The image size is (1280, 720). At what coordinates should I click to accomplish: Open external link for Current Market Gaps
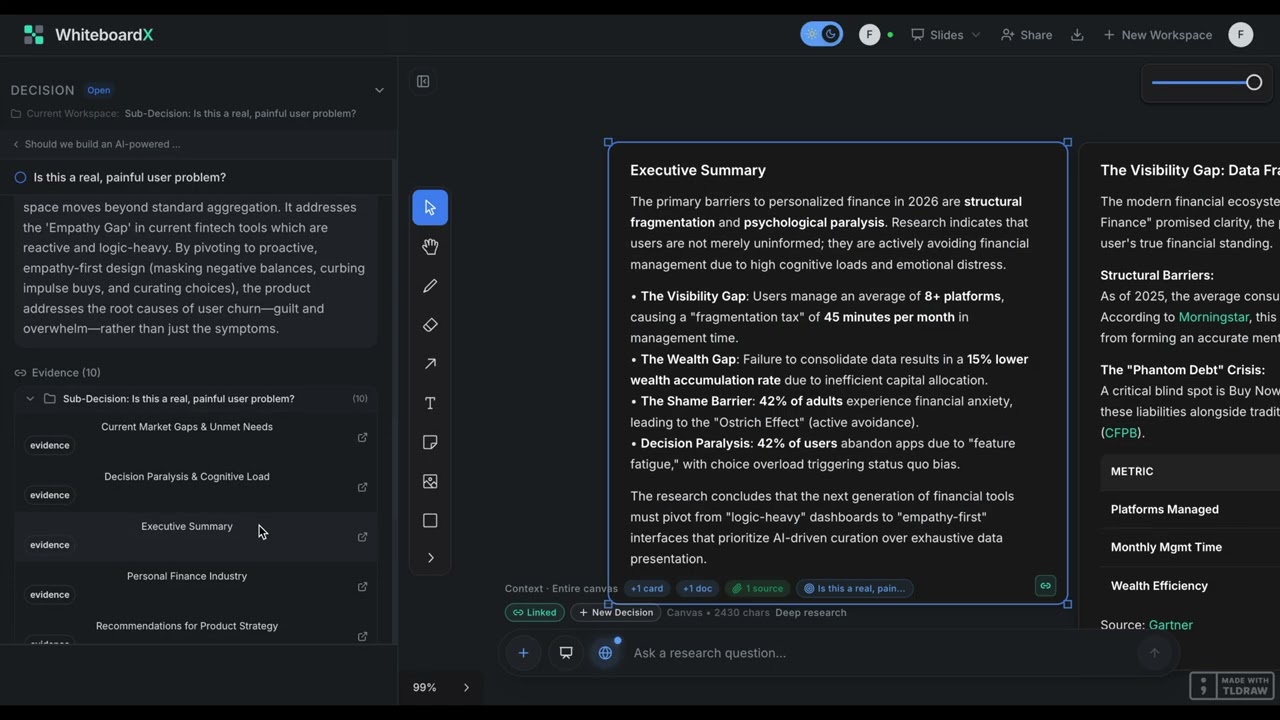pos(362,437)
